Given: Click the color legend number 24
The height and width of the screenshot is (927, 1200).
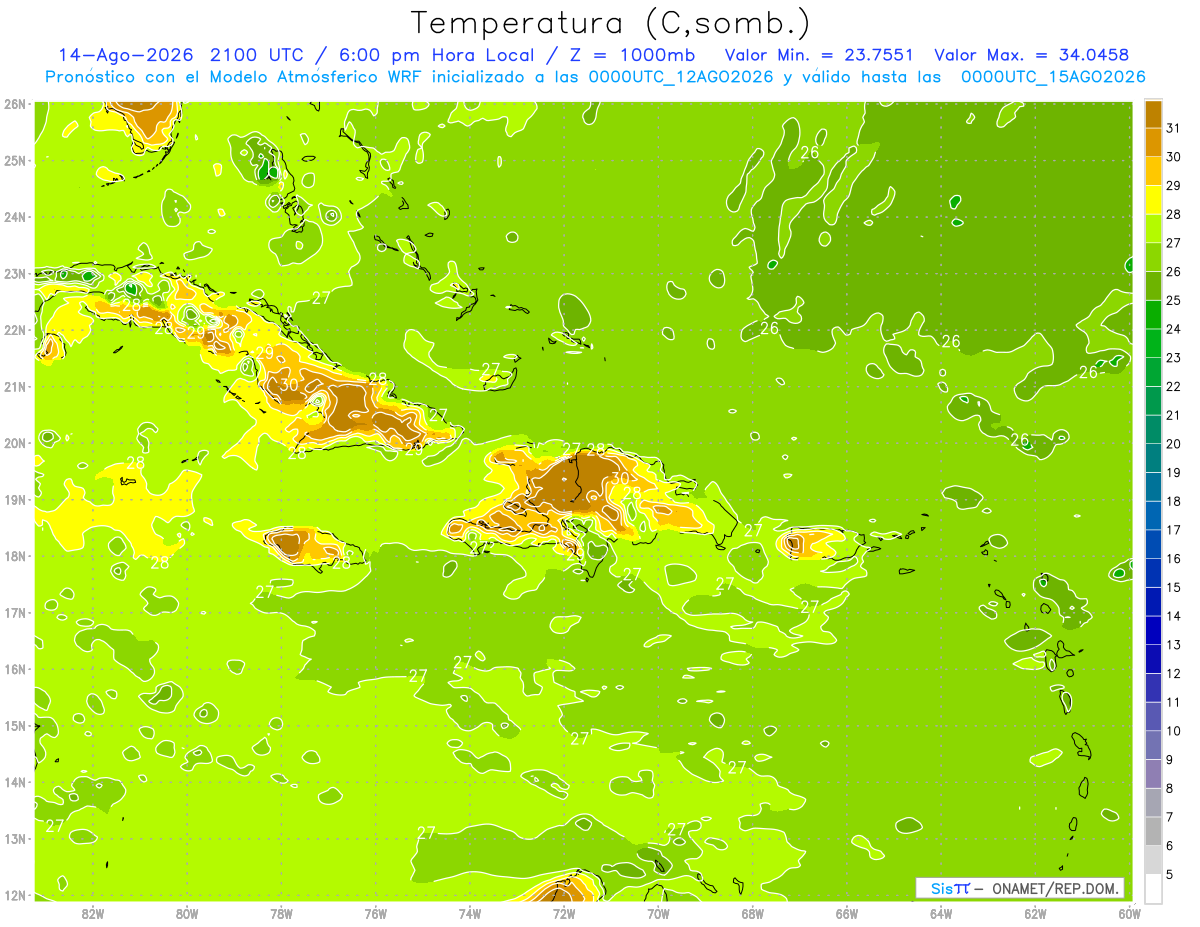Looking at the screenshot, I should coord(1174,329).
